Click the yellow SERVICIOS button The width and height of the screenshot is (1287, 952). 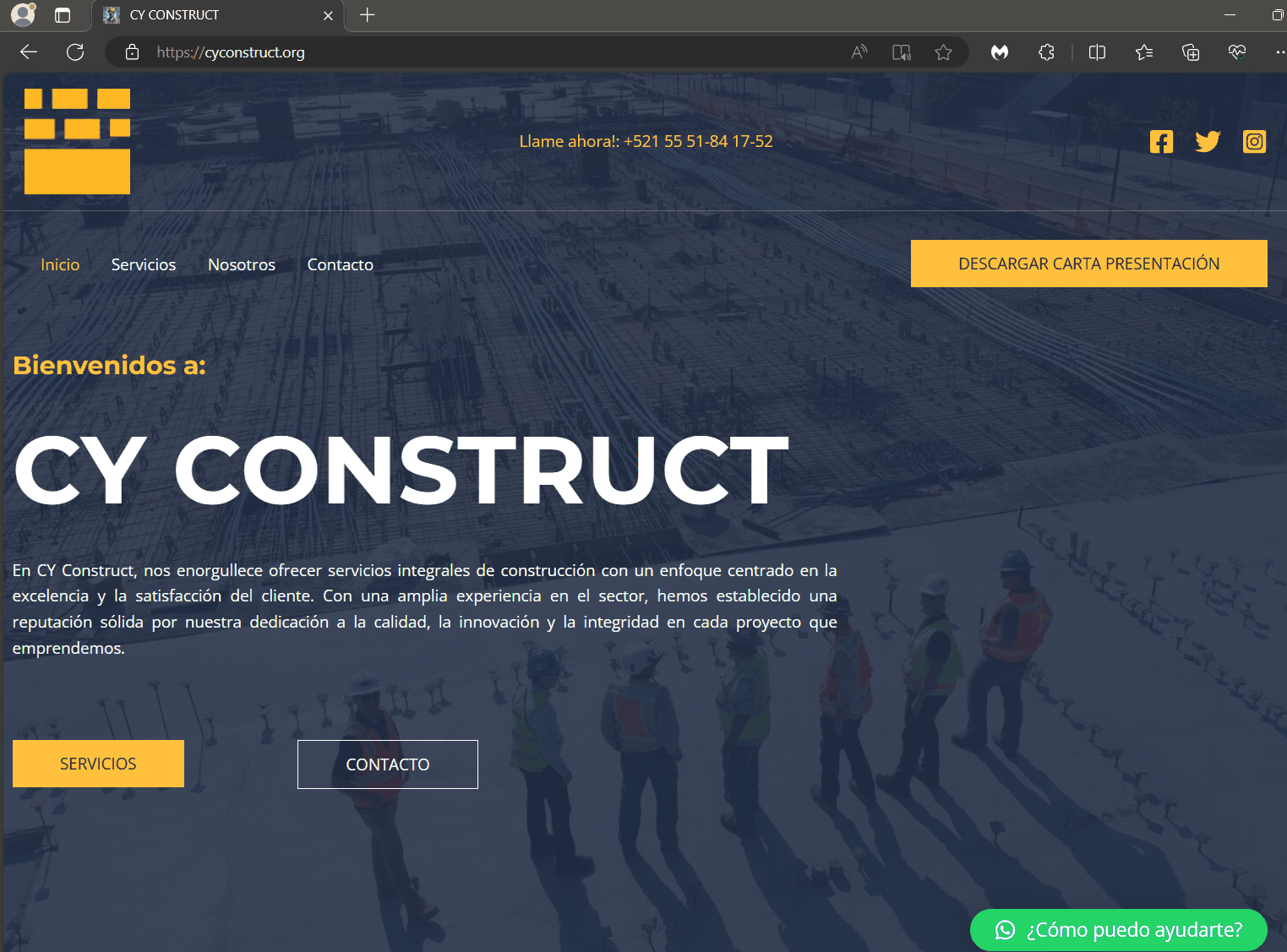[x=98, y=764]
